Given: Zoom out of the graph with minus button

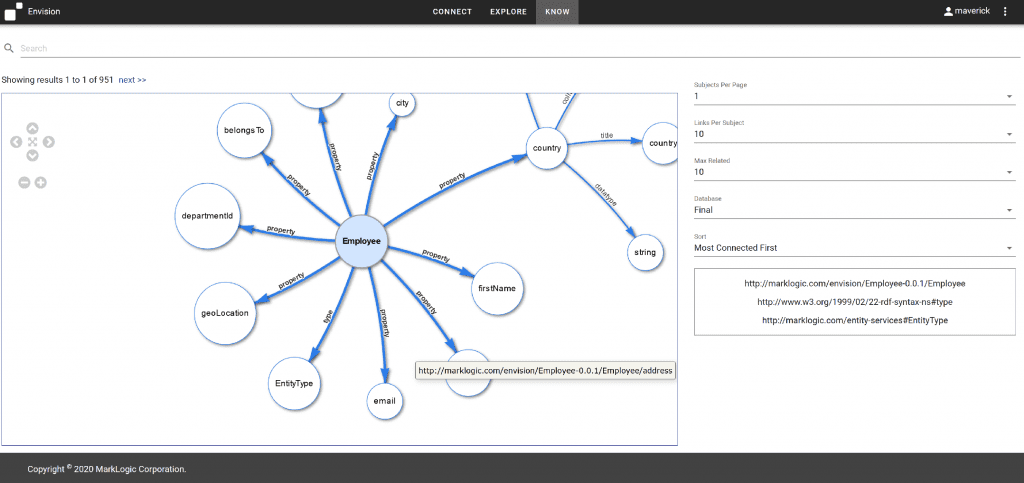Looking at the screenshot, I should 25,182.
